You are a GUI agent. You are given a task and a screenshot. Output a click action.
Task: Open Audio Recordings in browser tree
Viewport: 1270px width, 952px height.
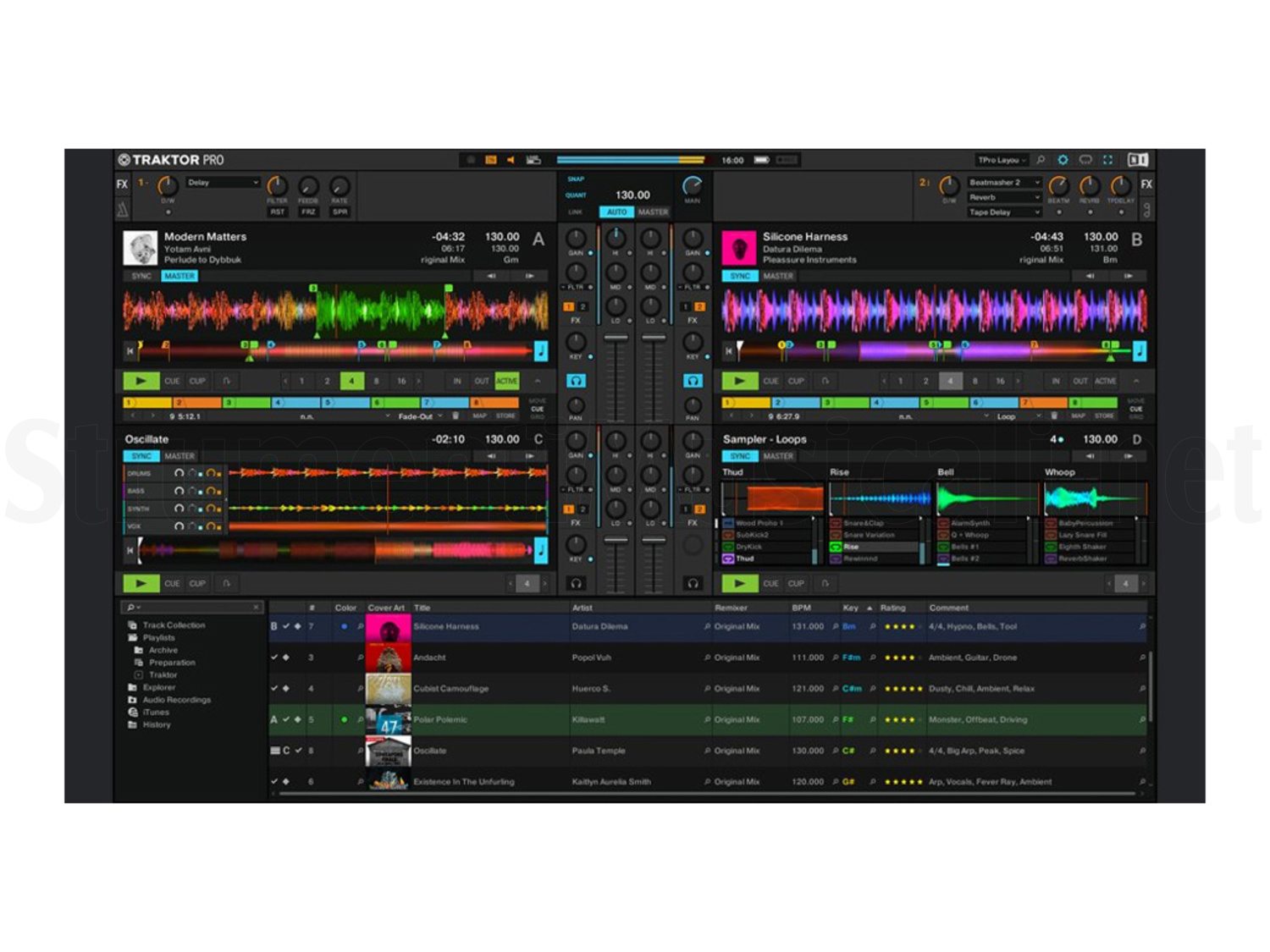177,700
